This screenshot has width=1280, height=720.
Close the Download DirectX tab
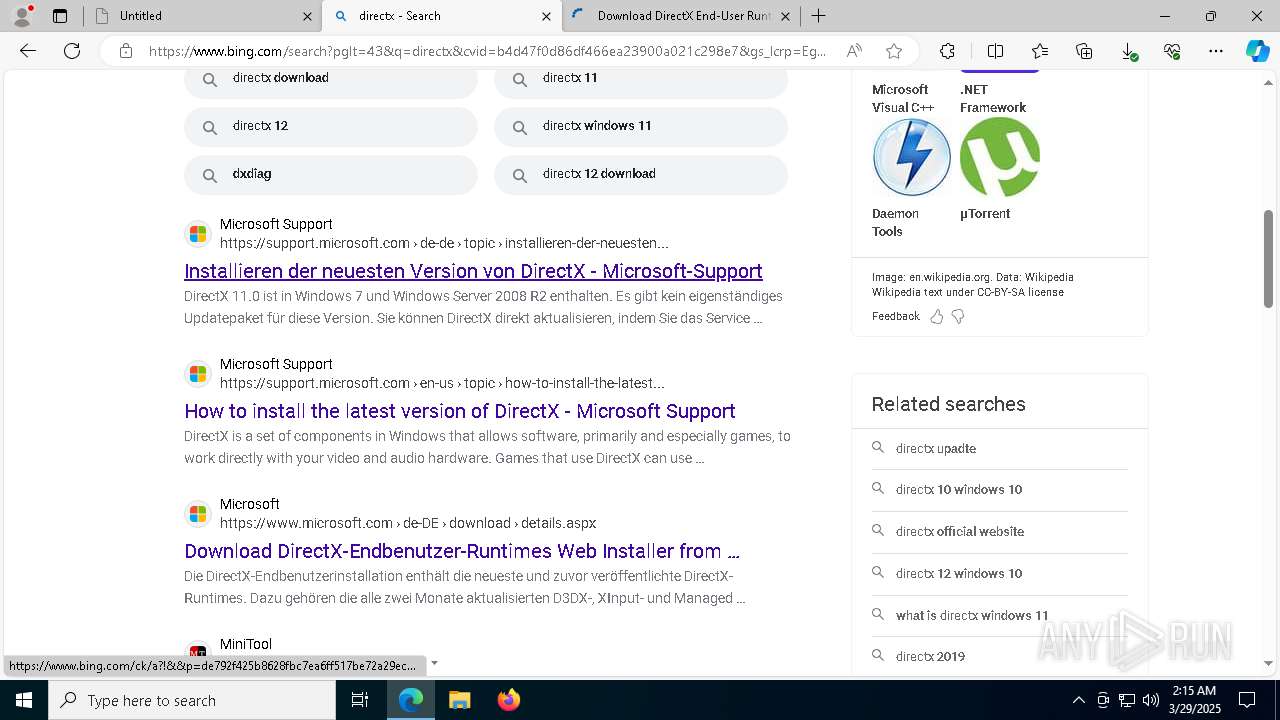pos(785,16)
